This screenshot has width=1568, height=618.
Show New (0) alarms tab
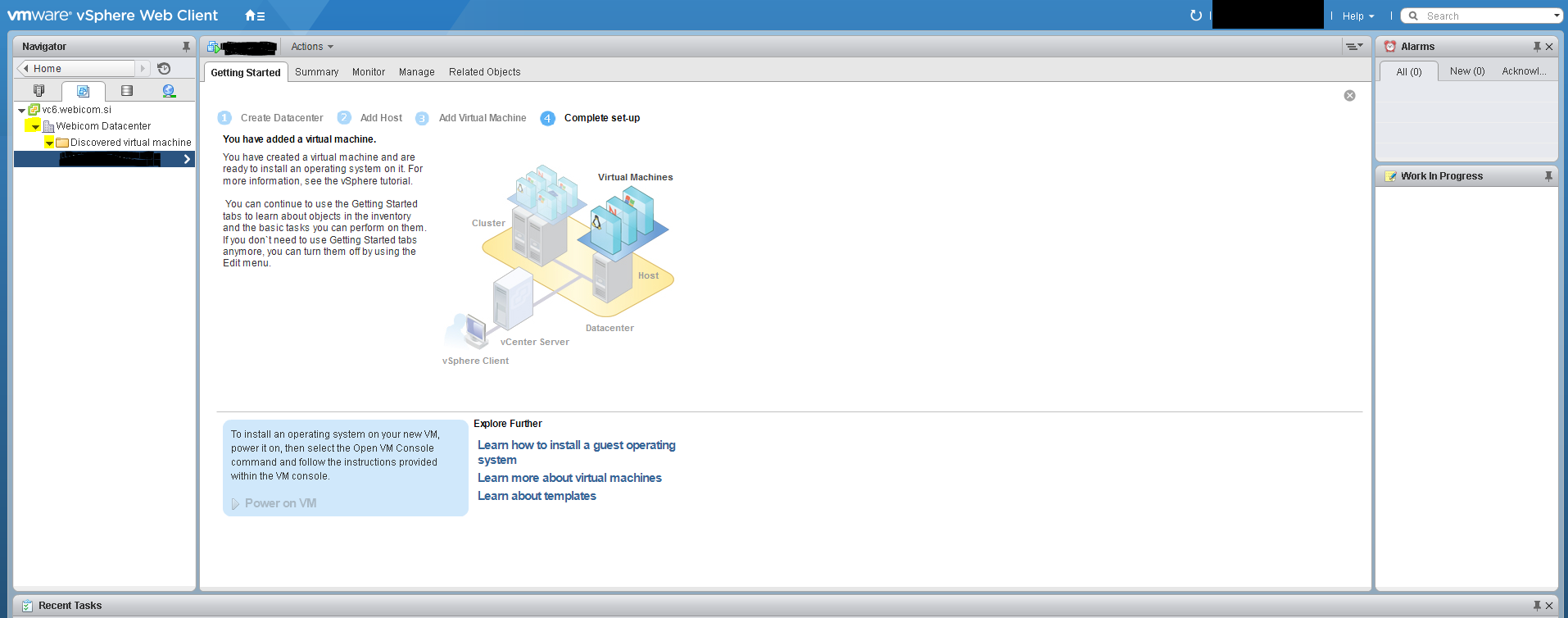coord(1467,71)
